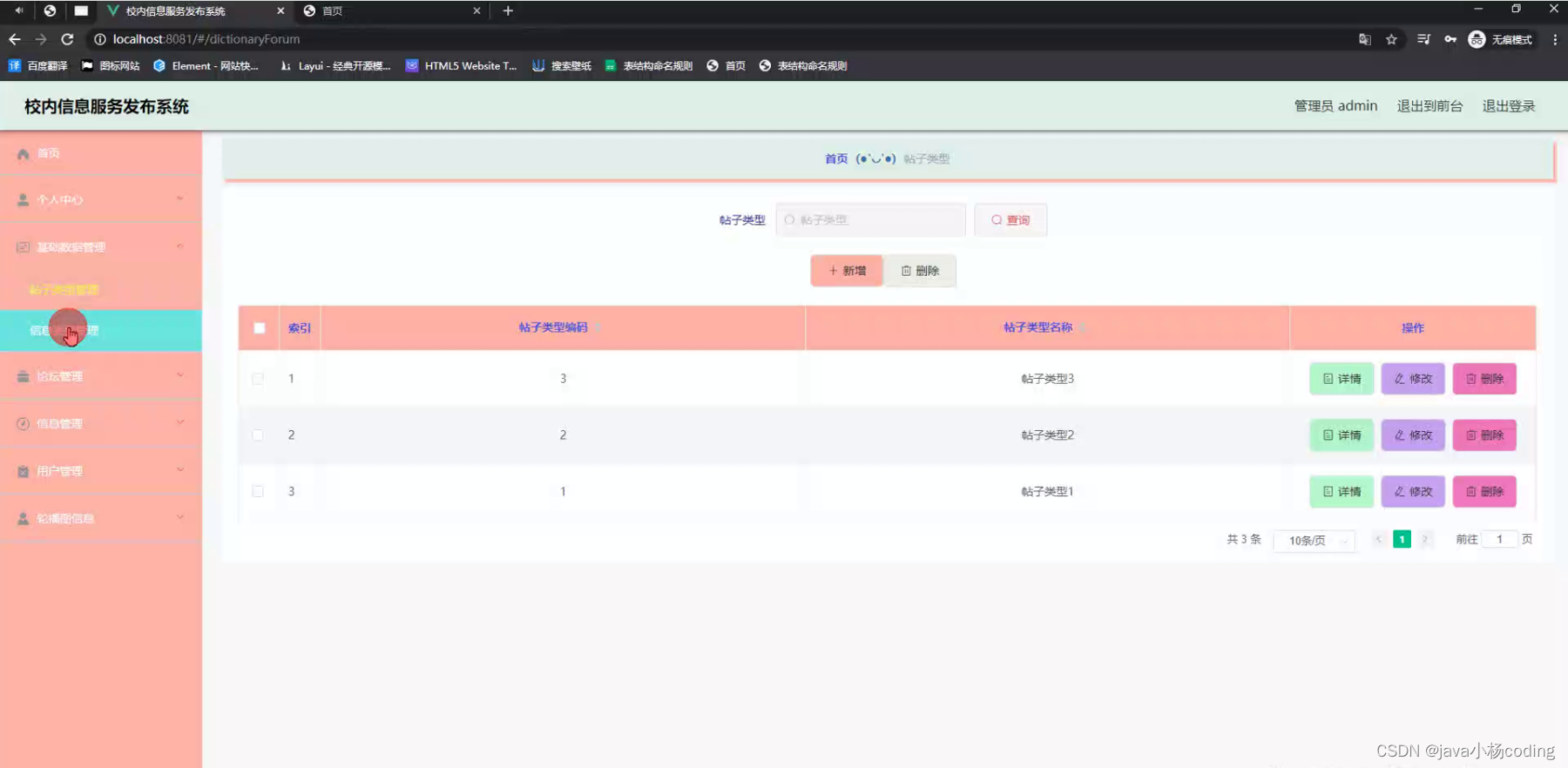Select the highlighted 信息类型管理 submenu item
The width and height of the screenshot is (1568, 768).
point(101,331)
